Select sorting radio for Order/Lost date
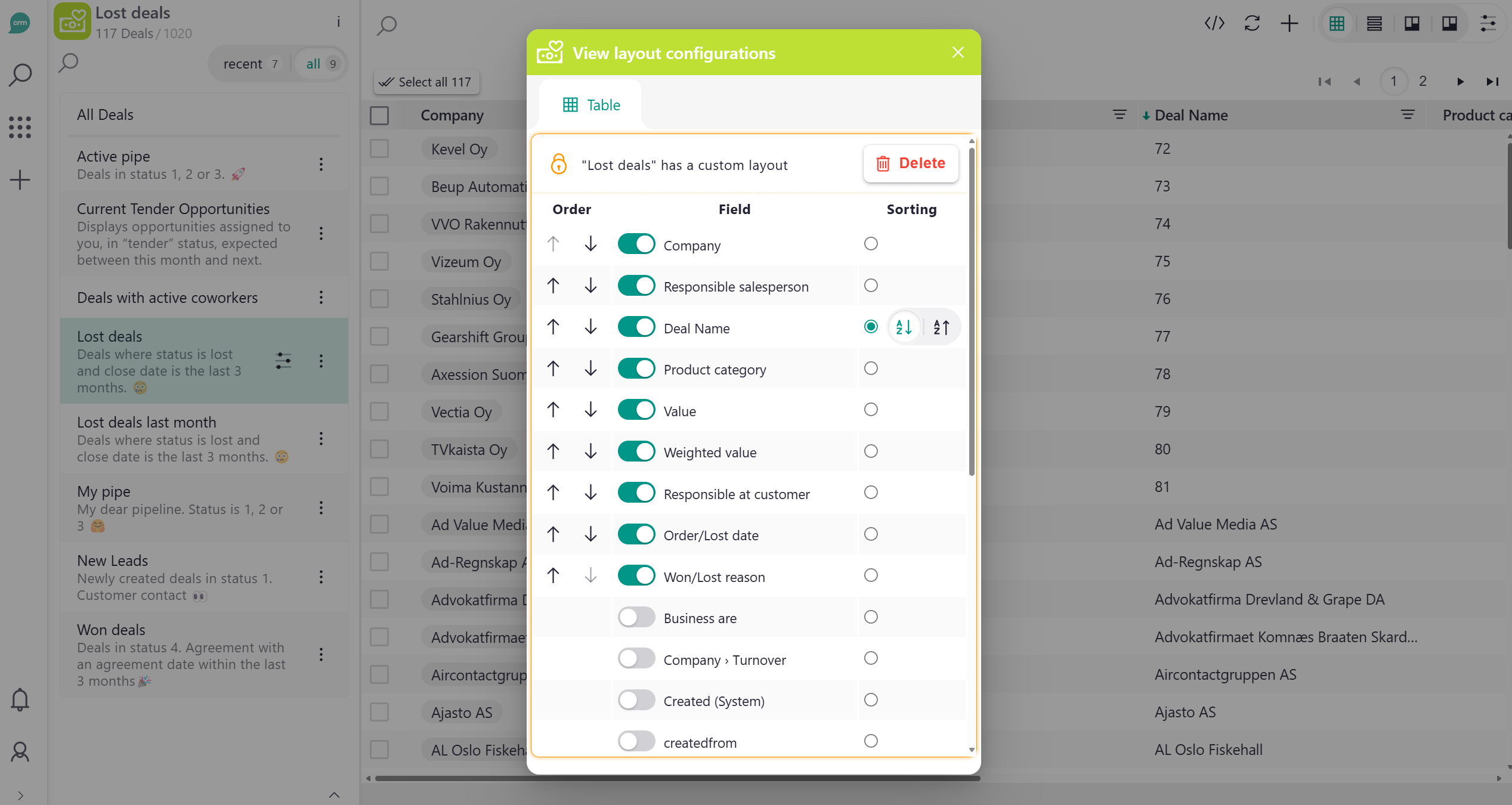The width and height of the screenshot is (1512, 805). tap(871, 534)
